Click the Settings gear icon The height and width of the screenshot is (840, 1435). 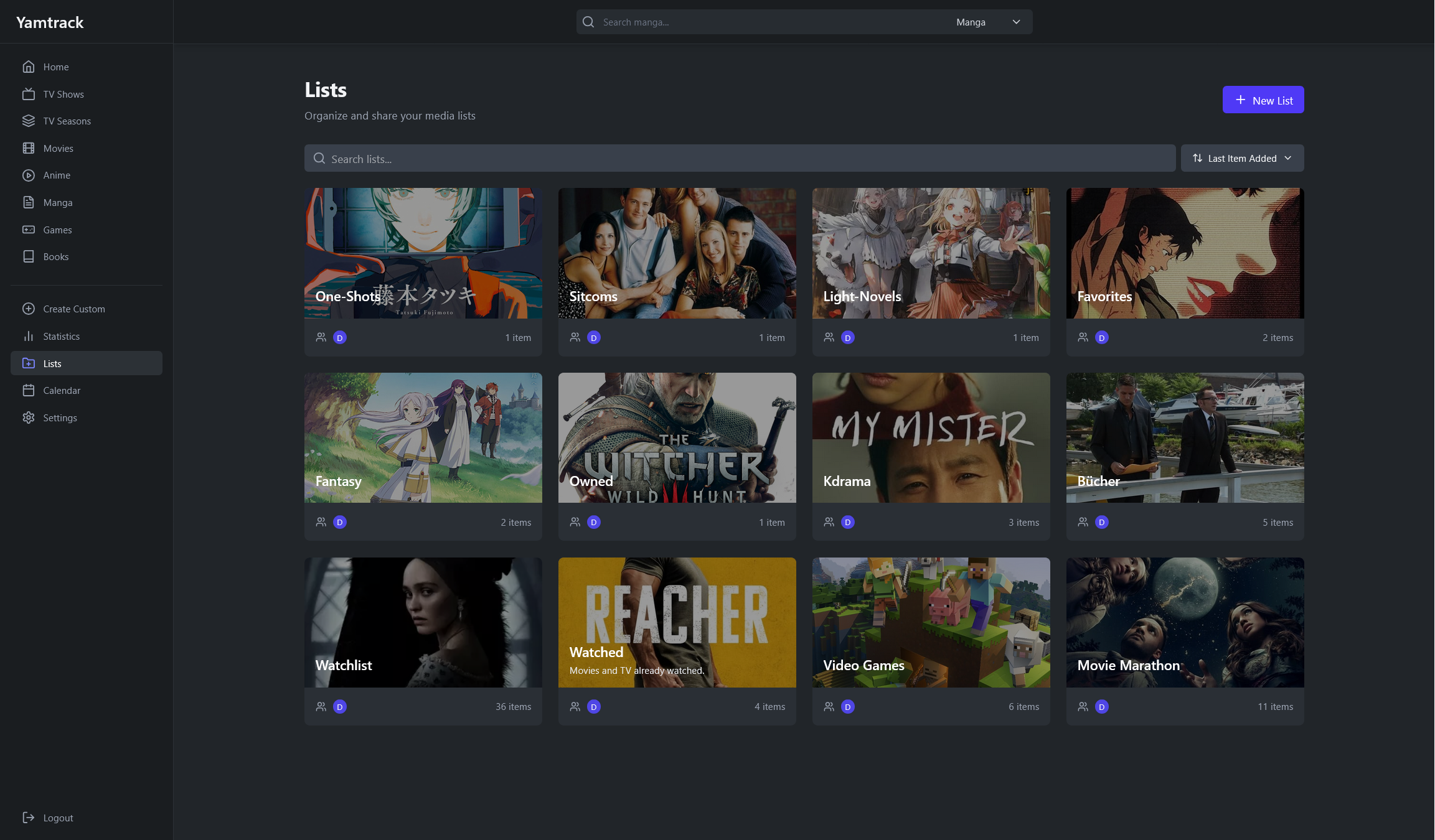(x=29, y=418)
